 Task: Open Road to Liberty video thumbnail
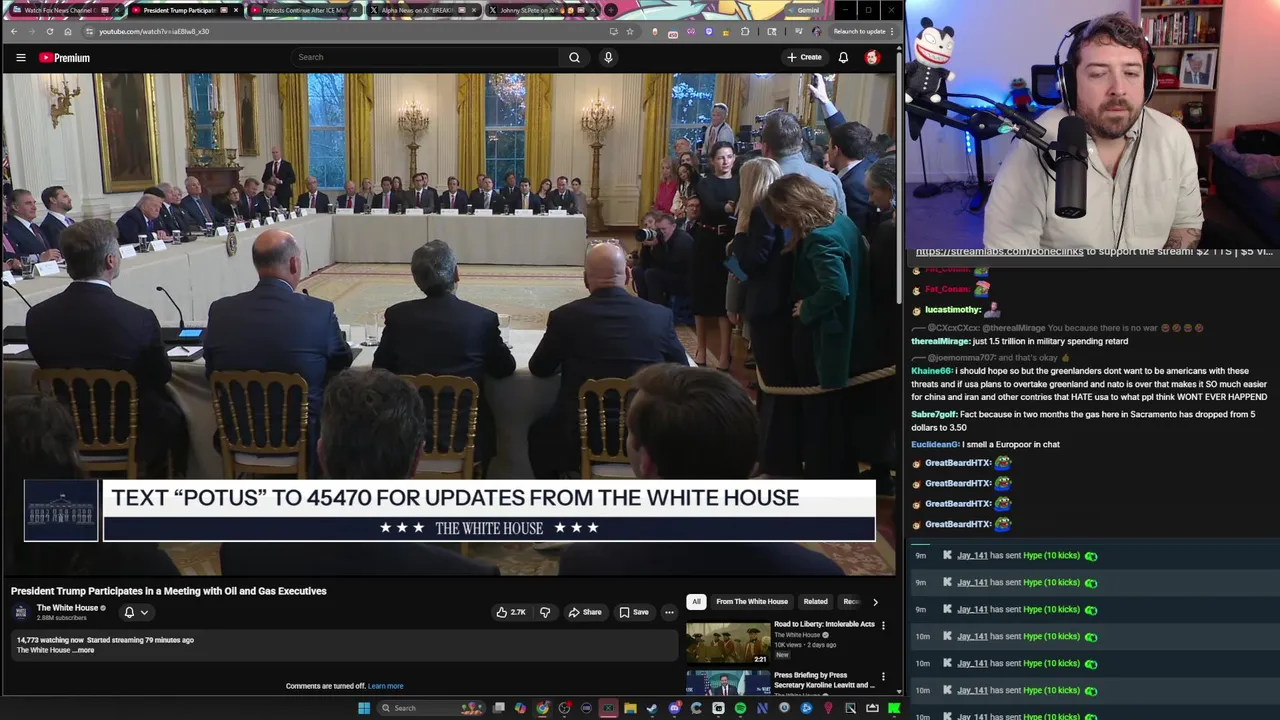728,642
